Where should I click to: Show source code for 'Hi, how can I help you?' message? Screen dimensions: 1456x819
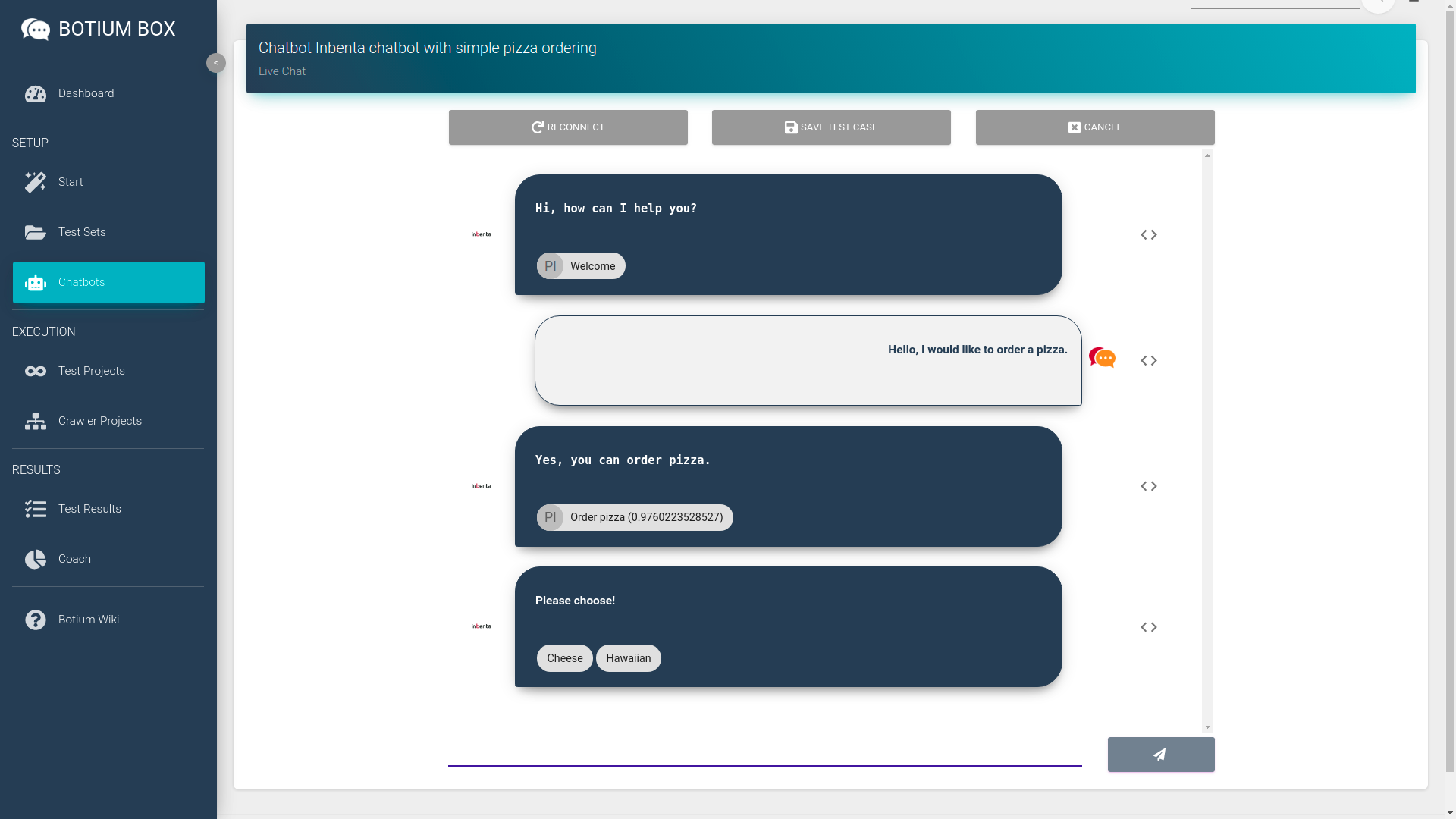point(1149,235)
